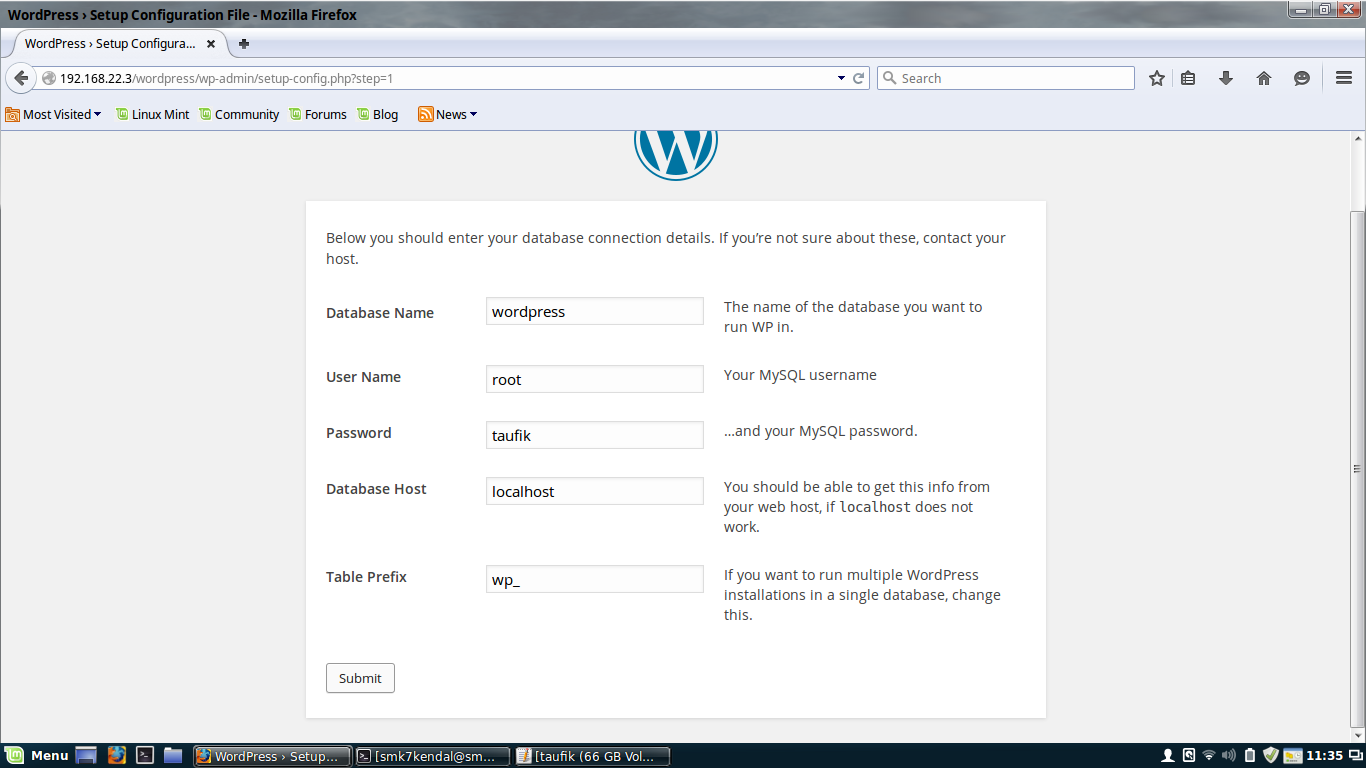Close the WordPress Setup Configuration tab

click(x=211, y=44)
